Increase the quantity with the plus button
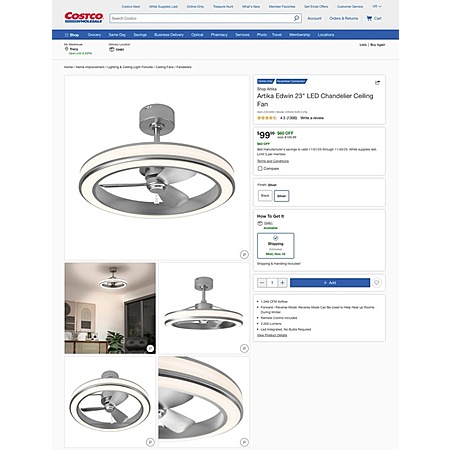 [282, 283]
